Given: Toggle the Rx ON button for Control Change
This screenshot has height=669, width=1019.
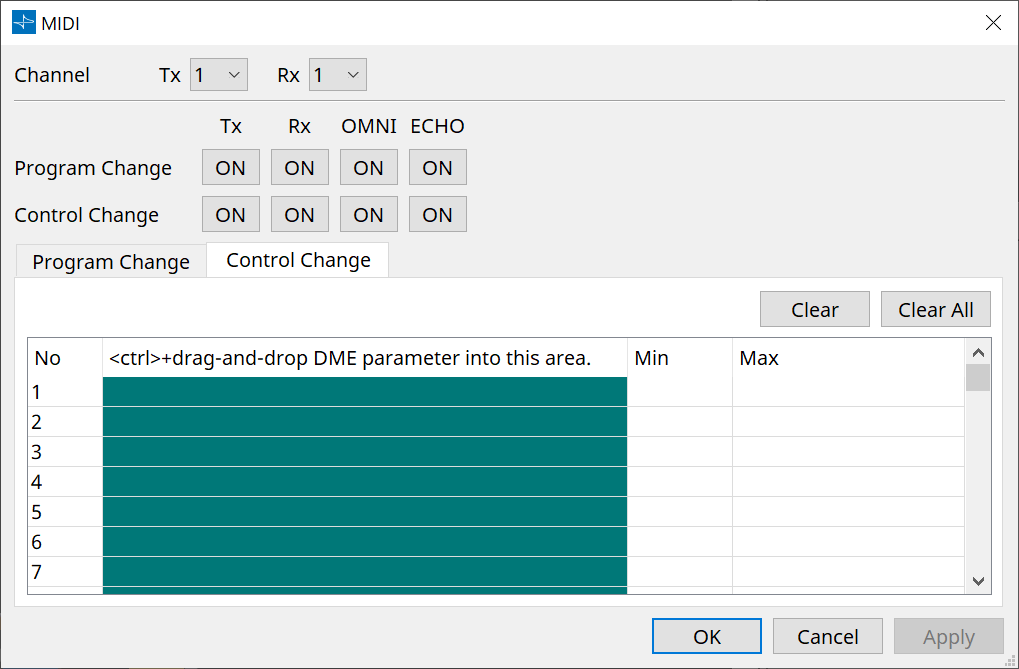Looking at the screenshot, I should pos(299,213).
